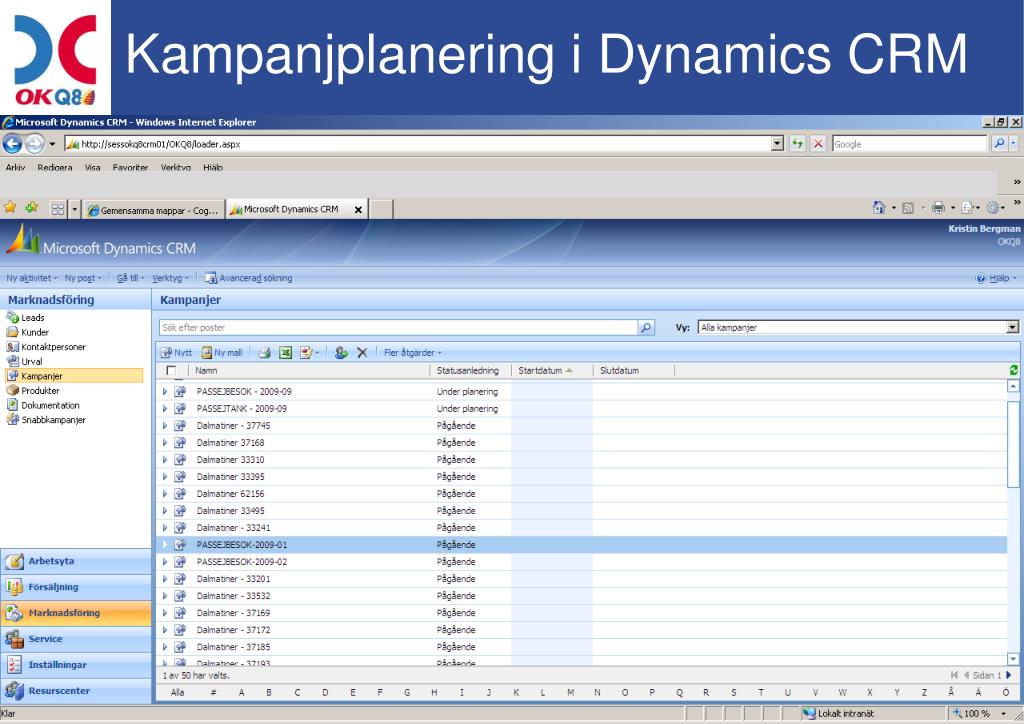This screenshot has width=1024, height=724.
Task: Open the Quick Tabs grid icon
Action: click(x=58, y=209)
